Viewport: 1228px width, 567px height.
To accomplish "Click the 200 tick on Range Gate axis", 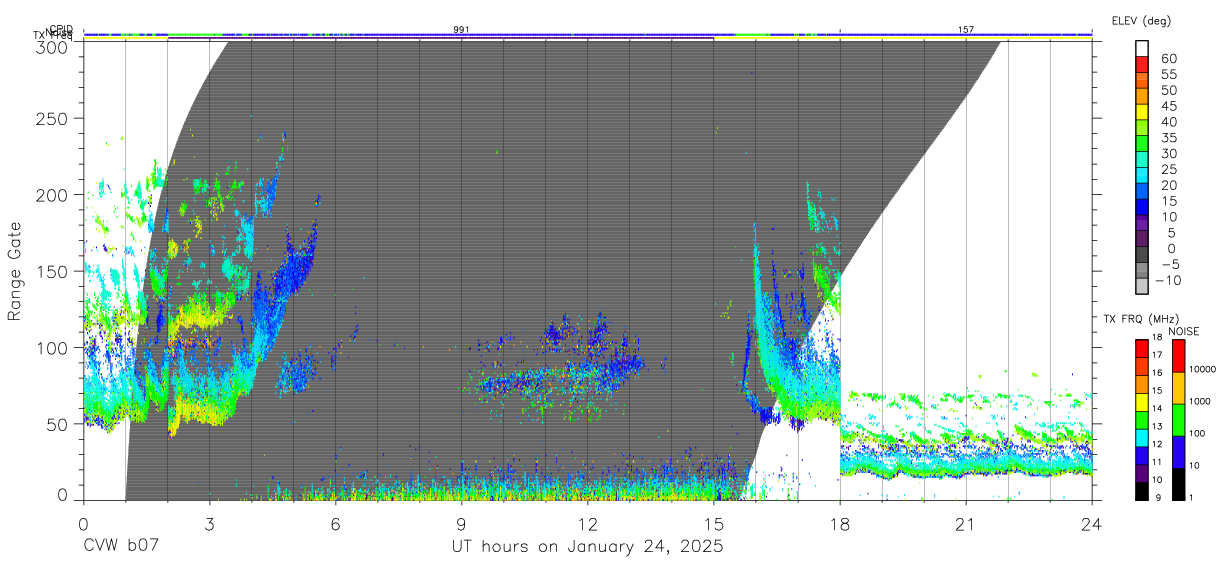I will [52, 195].
